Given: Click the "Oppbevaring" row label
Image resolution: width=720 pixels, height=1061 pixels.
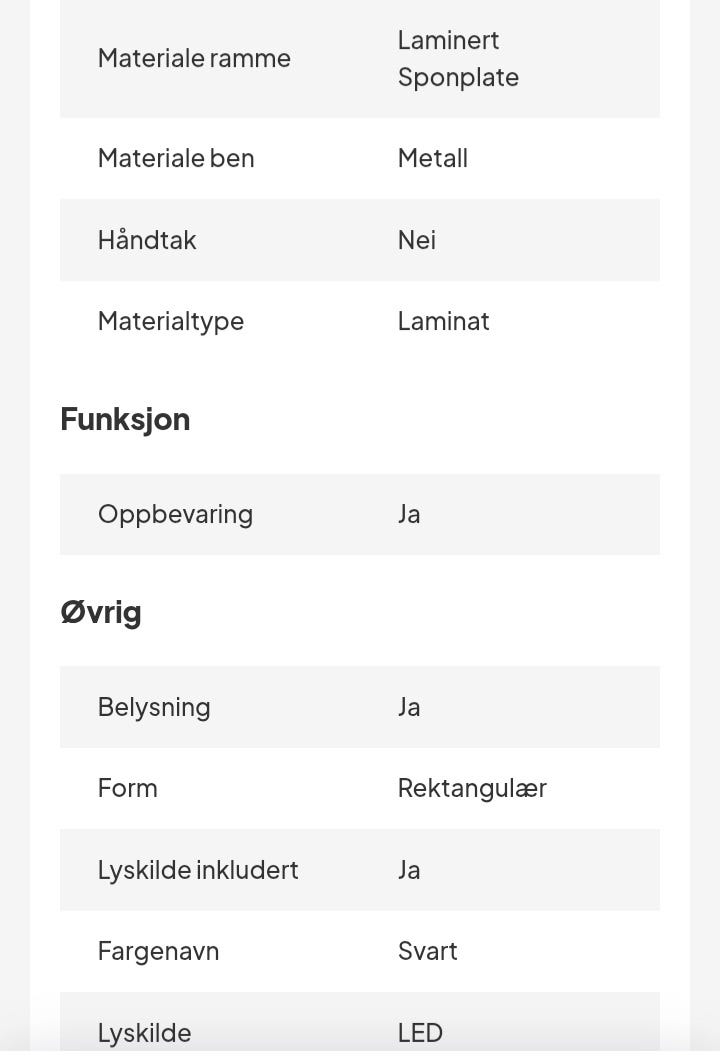Looking at the screenshot, I should tap(175, 514).
